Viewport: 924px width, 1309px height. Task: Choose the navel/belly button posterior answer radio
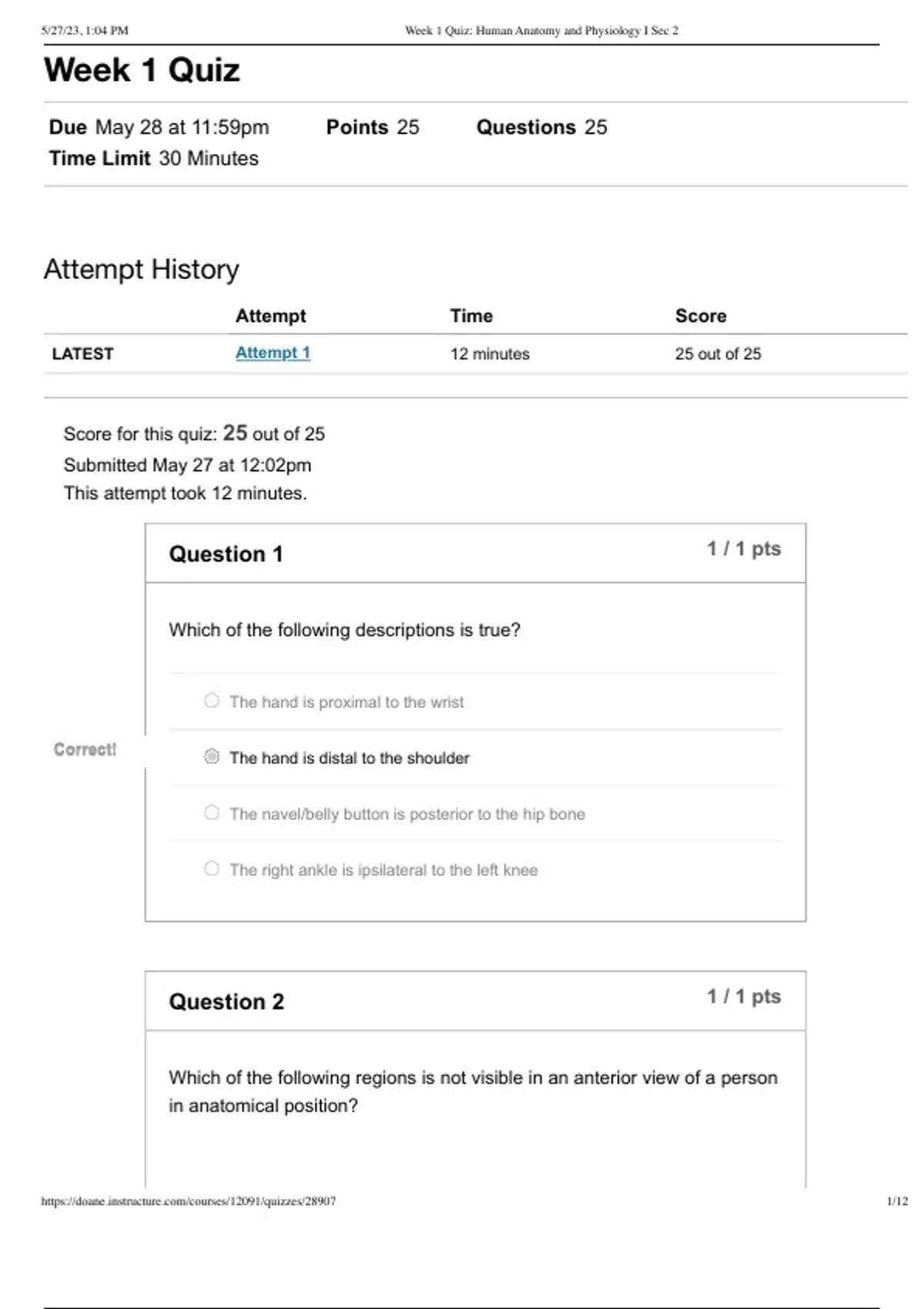pyautogui.click(x=212, y=813)
